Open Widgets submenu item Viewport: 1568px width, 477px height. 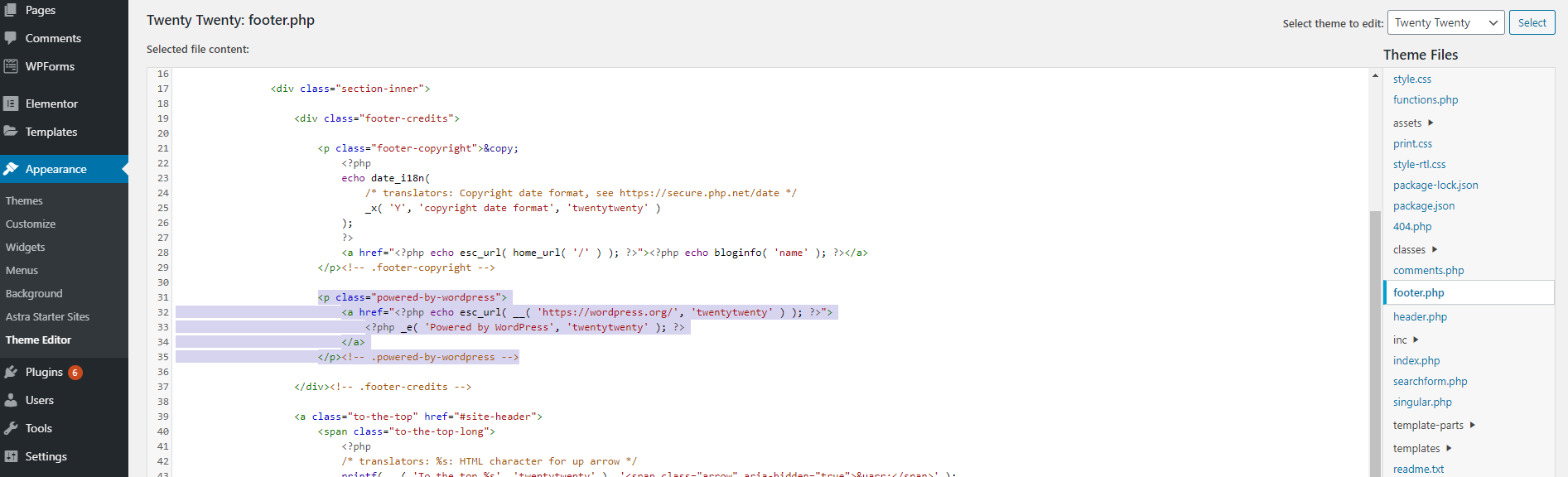[x=26, y=247]
